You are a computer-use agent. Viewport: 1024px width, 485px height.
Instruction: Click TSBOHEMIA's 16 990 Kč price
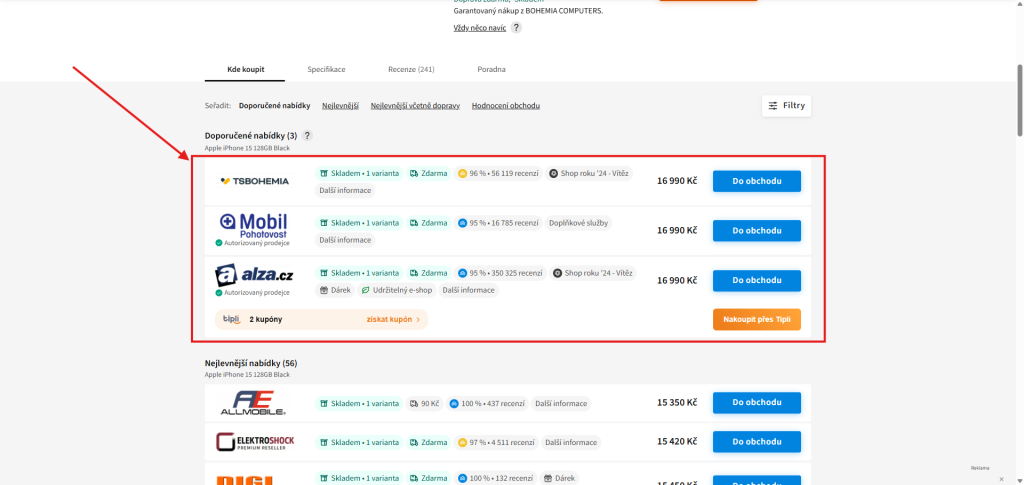click(677, 181)
